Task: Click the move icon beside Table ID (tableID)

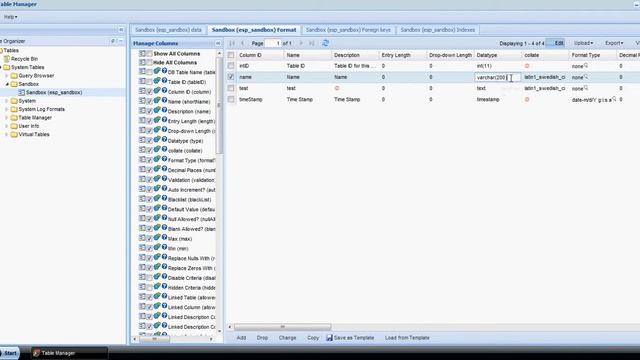Action: pyautogui.click(x=142, y=81)
